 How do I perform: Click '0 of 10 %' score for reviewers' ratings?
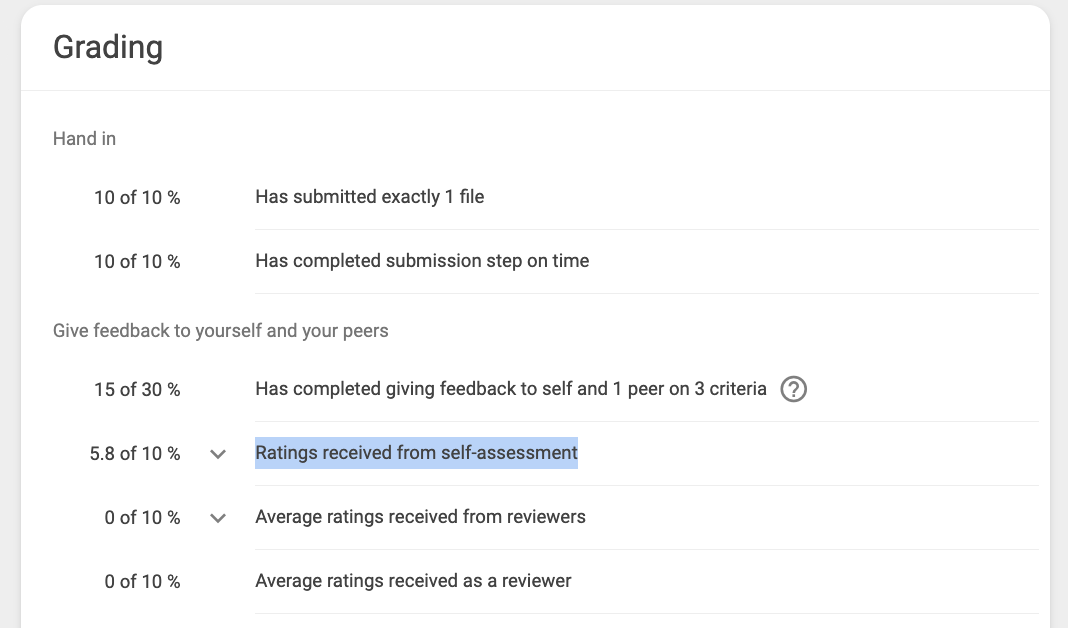[x=142, y=518]
